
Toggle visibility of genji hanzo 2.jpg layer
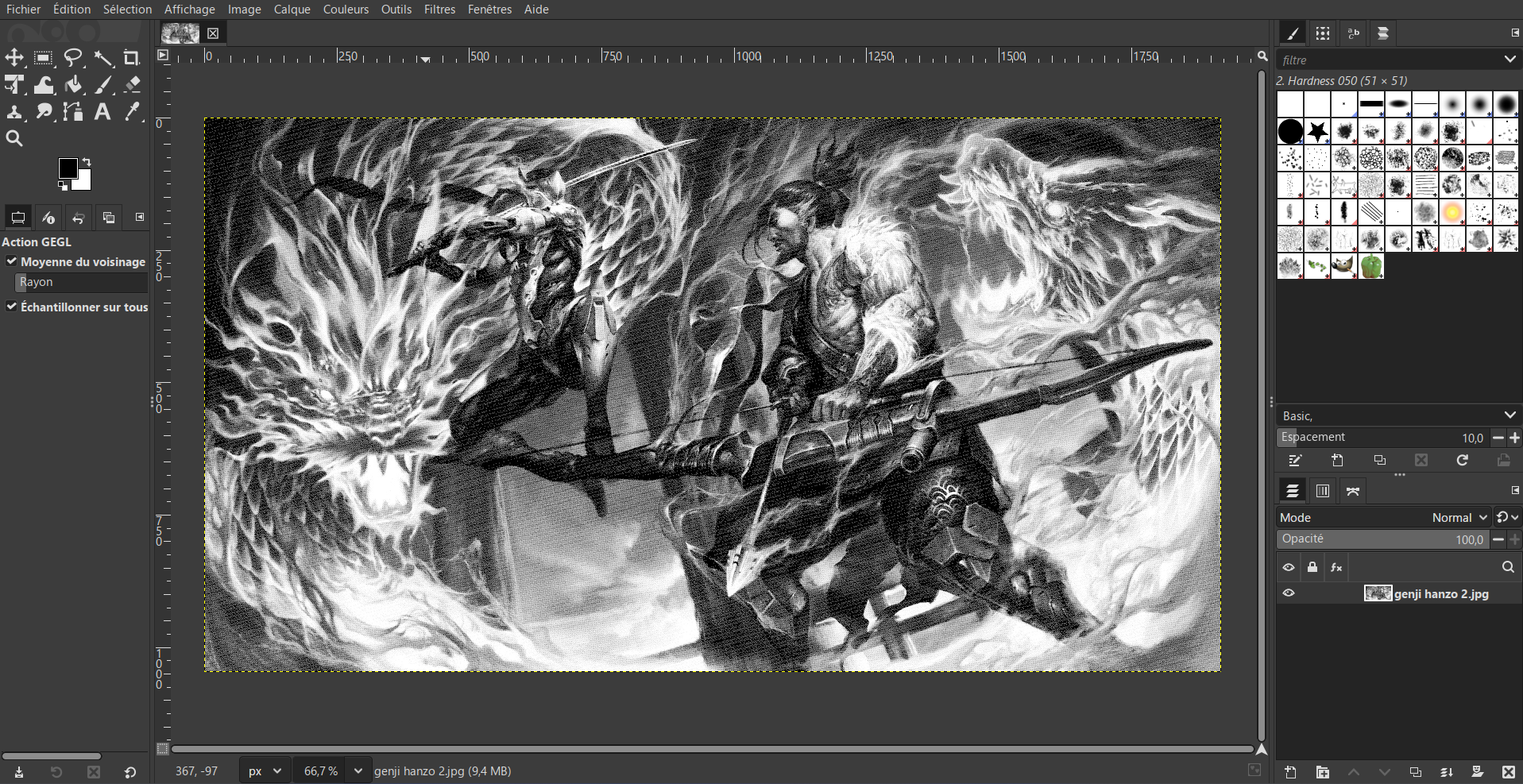pyautogui.click(x=1289, y=593)
